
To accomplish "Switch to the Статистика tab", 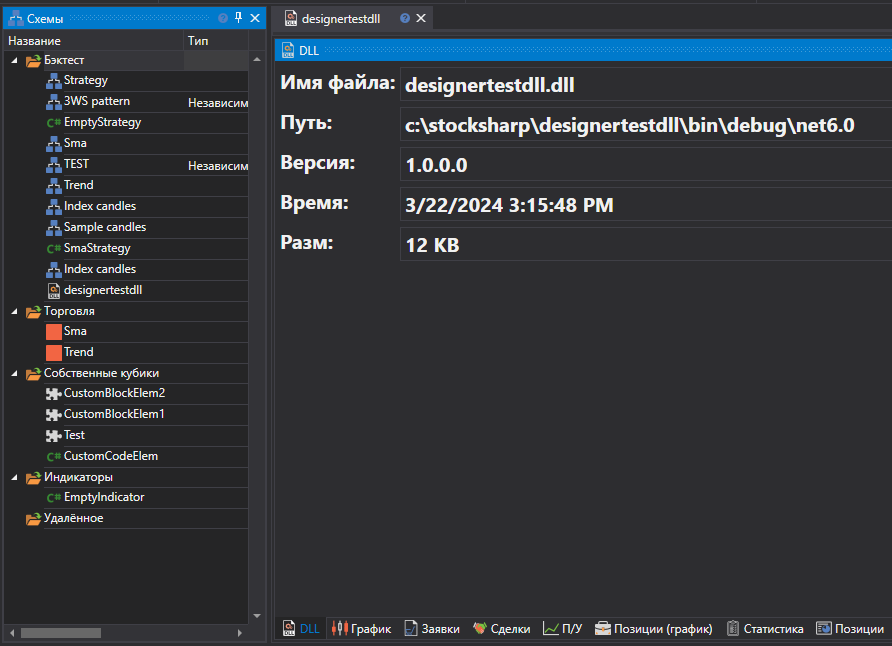I will [765, 628].
